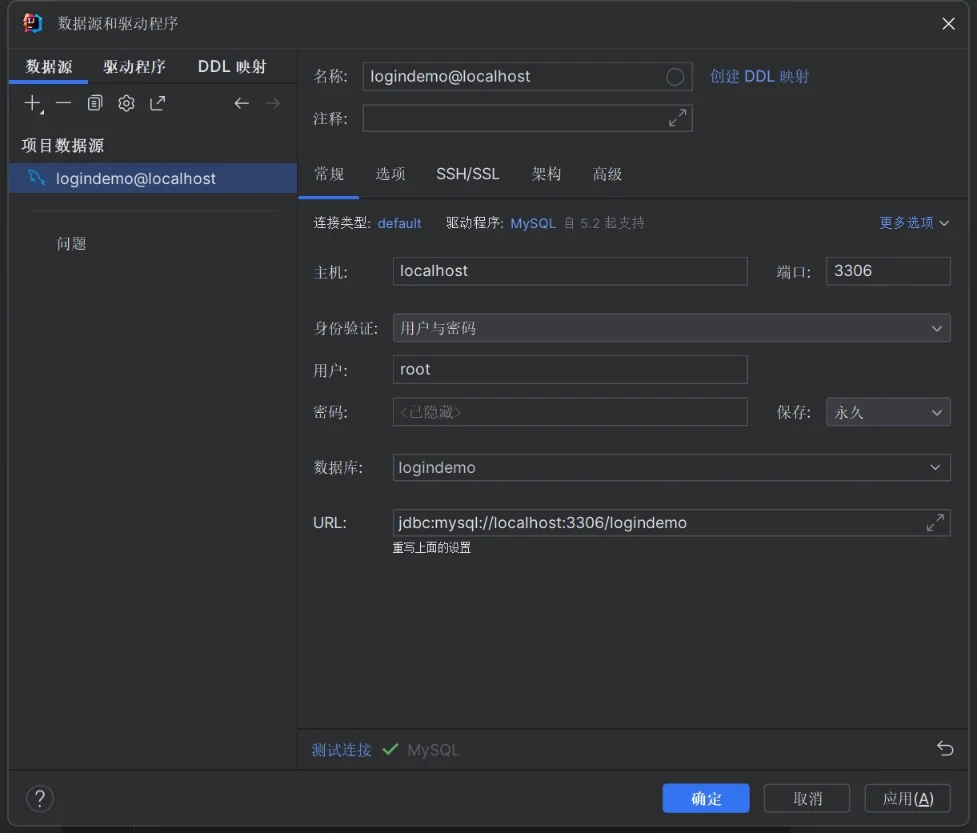Click the 测试连接 link
The image size is (977, 833).
click(341, 749)
